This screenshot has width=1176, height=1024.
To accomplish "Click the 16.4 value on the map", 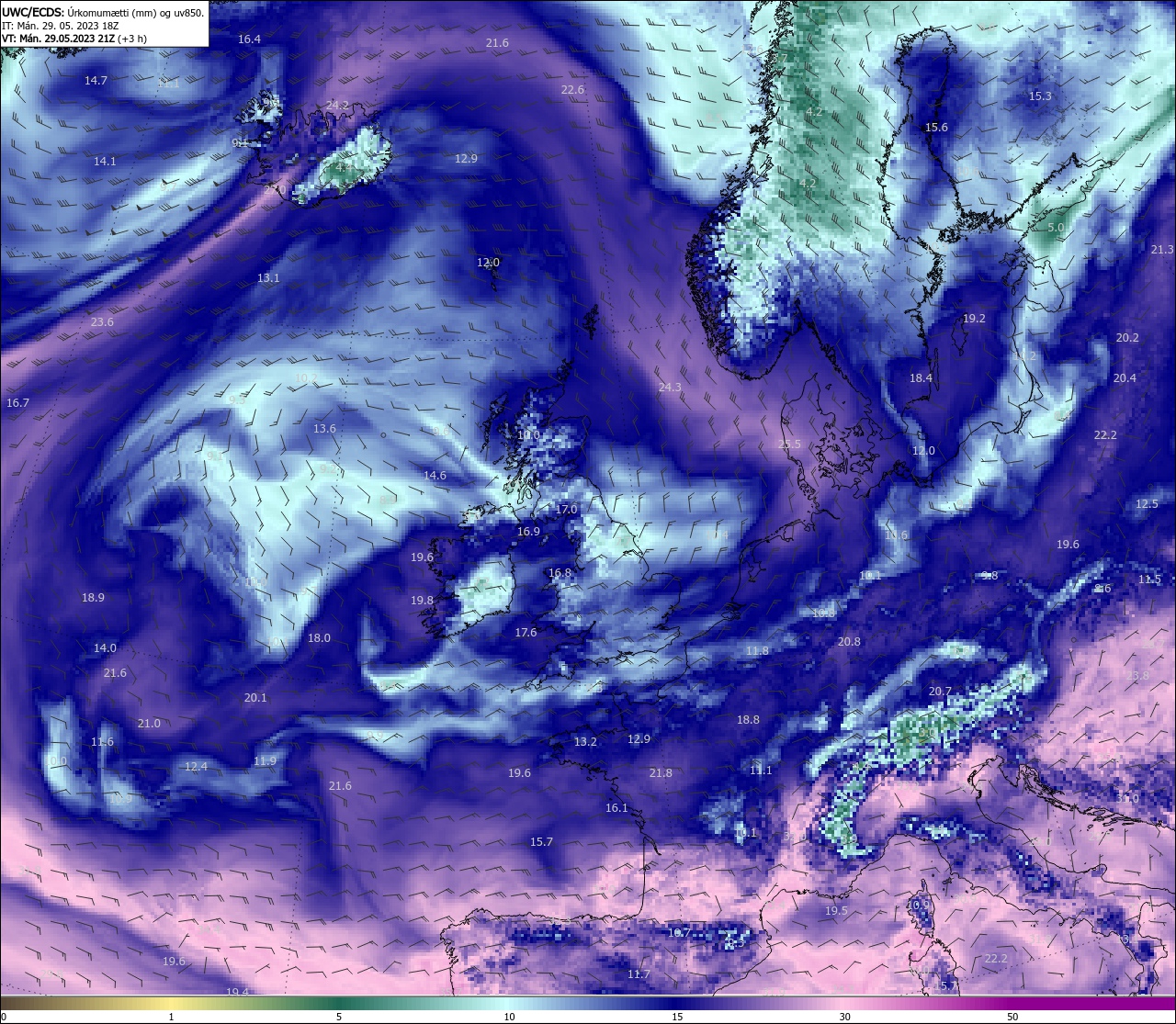I will click(x=249, y=39).
